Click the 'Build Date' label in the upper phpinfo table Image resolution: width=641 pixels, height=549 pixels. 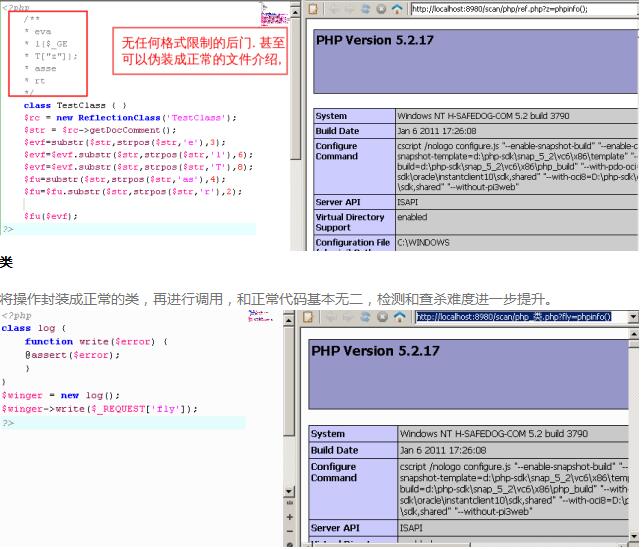(x=337, y=131)
